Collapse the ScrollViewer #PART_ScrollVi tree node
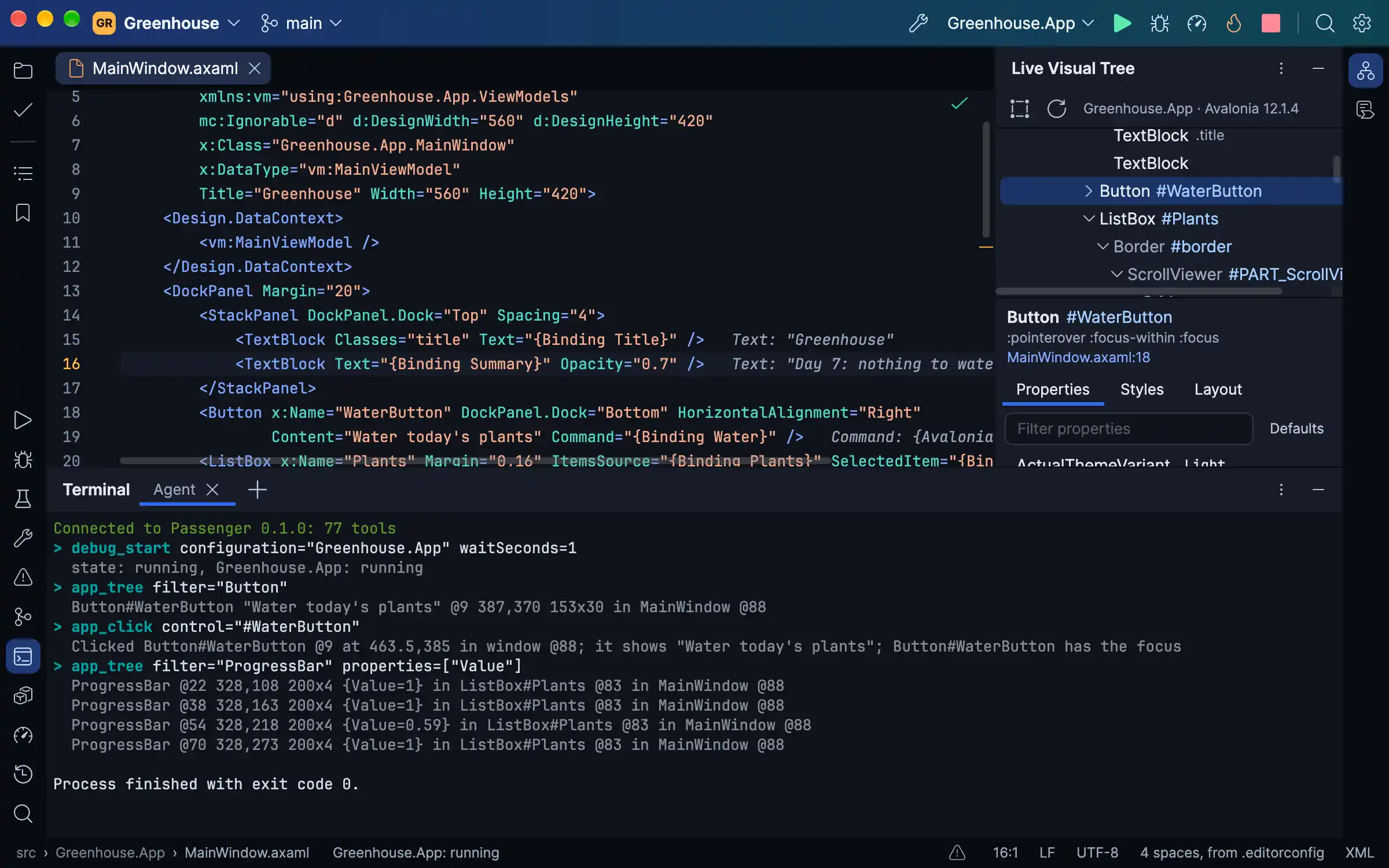The height and width of the screenshot is (868, 1389). (1116, 274)
